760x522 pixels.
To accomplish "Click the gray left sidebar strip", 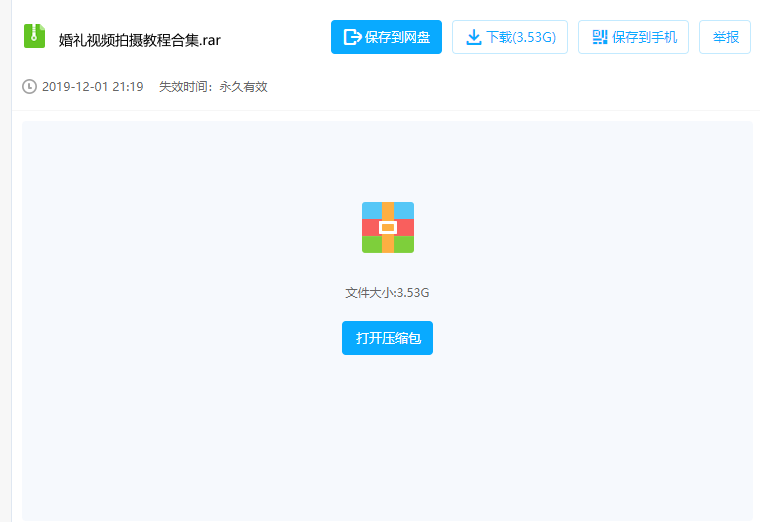I will 6,261.
